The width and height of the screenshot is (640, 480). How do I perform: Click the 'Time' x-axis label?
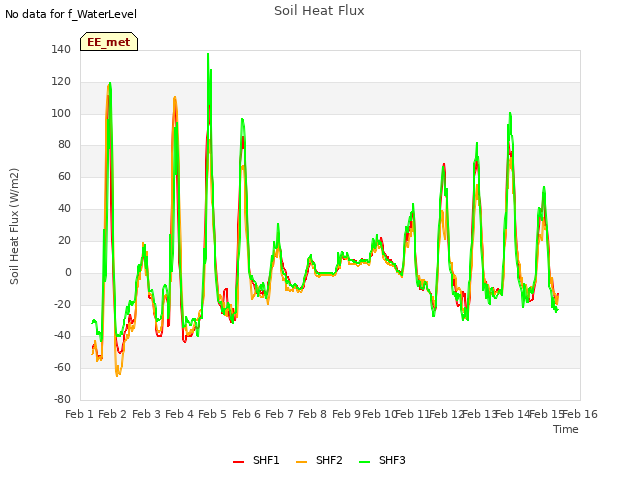(x=566, y=429)
